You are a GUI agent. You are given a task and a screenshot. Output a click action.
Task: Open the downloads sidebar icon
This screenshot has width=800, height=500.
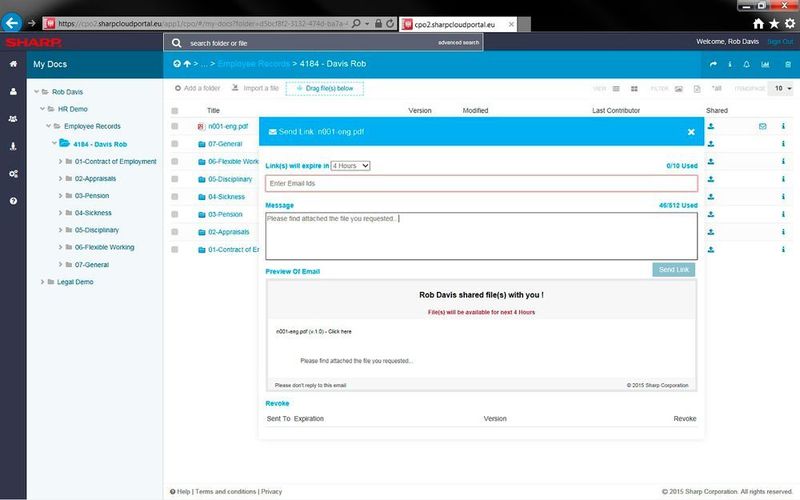pos(13,146)
